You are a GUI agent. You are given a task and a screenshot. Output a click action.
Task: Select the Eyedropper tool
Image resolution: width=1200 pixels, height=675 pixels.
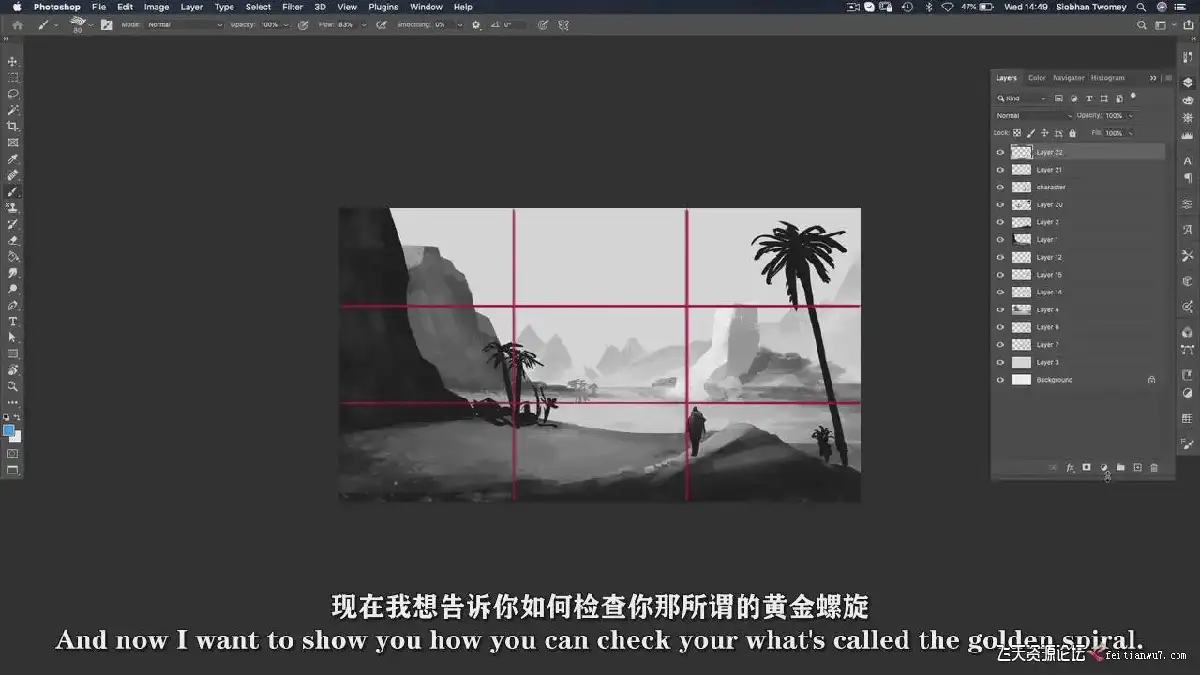coord(13,159)
